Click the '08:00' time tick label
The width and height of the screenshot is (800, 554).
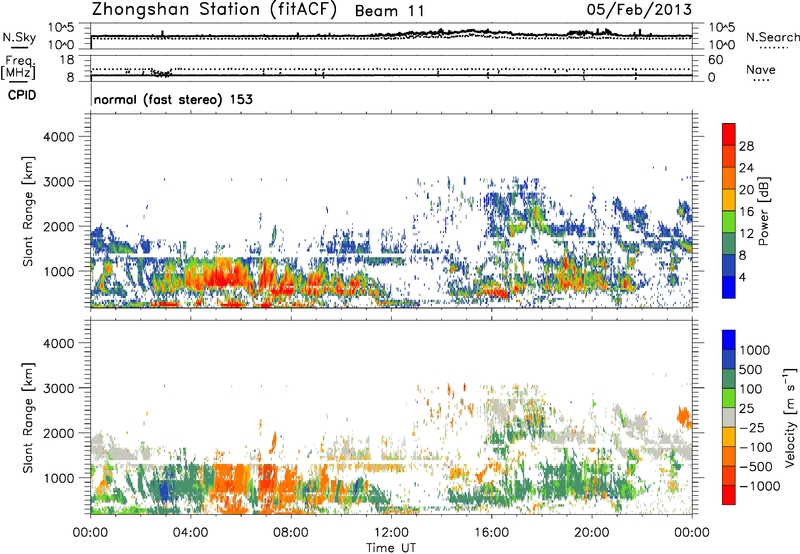pyautogui.click(x=290, y=533)
